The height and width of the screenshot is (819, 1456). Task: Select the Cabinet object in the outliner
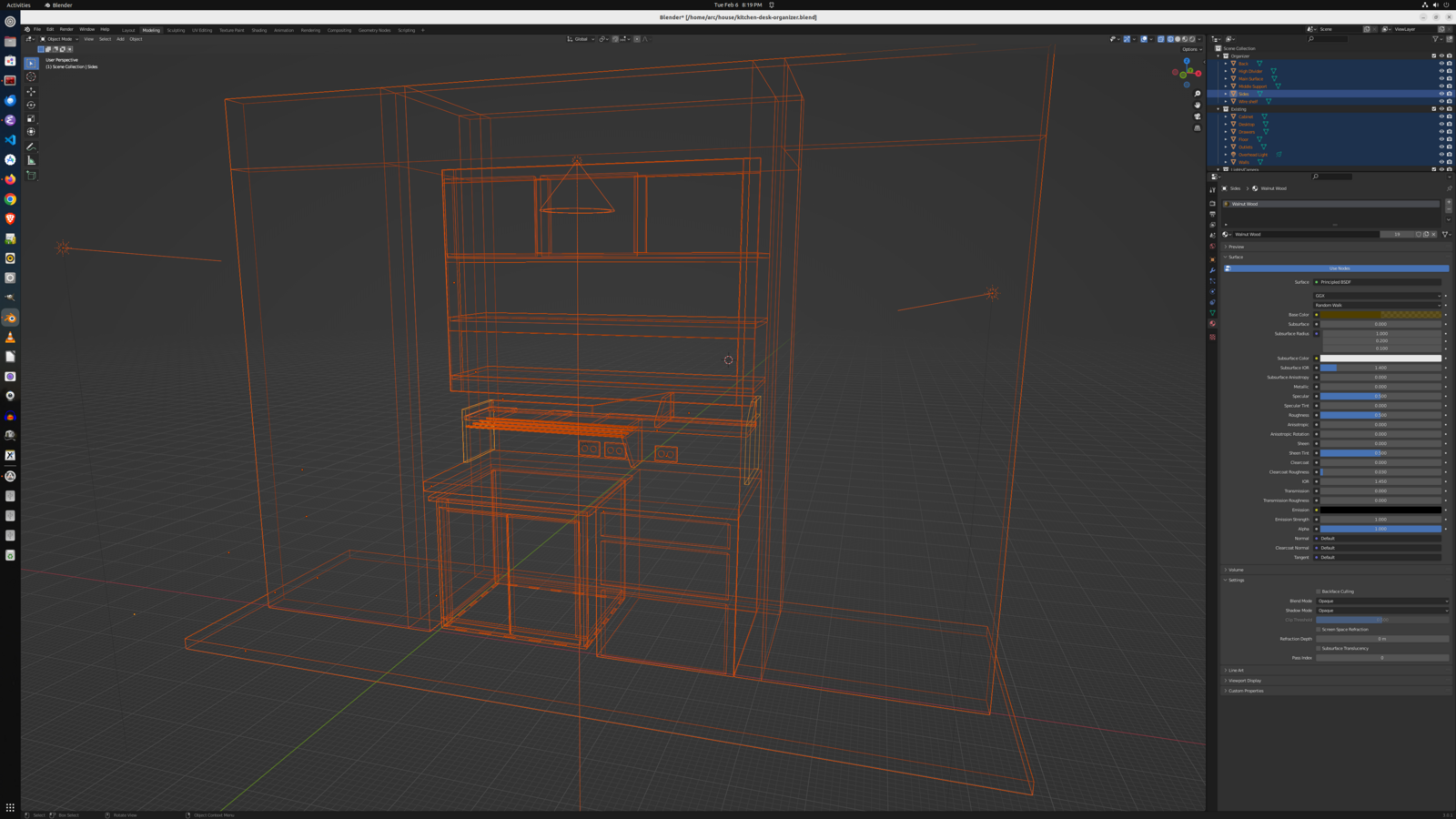click(x=1246, y=116)
